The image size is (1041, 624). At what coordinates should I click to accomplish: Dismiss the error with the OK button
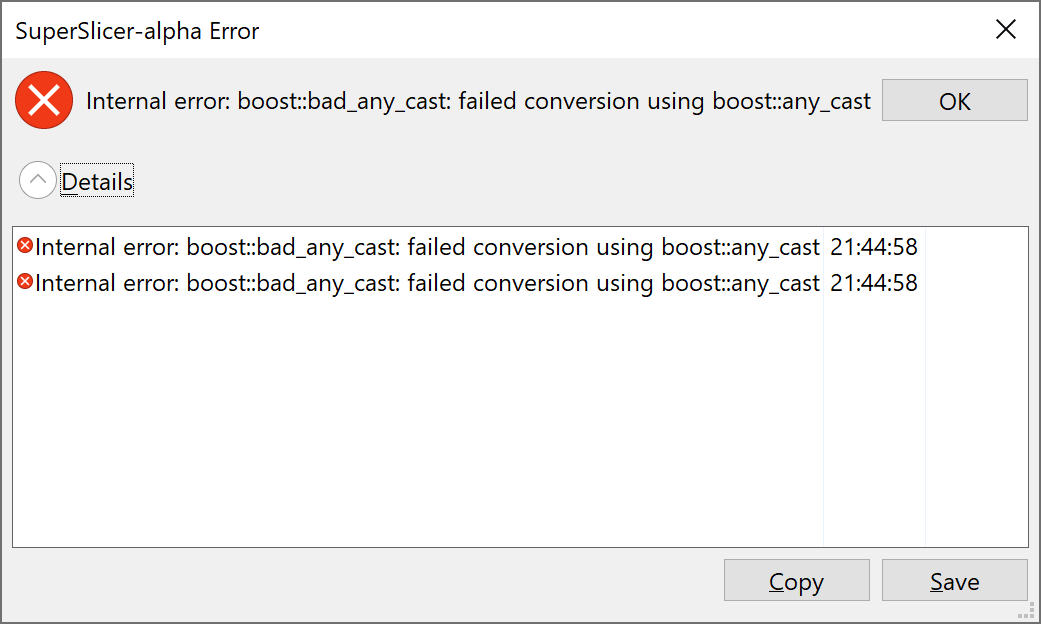(953, 100)
